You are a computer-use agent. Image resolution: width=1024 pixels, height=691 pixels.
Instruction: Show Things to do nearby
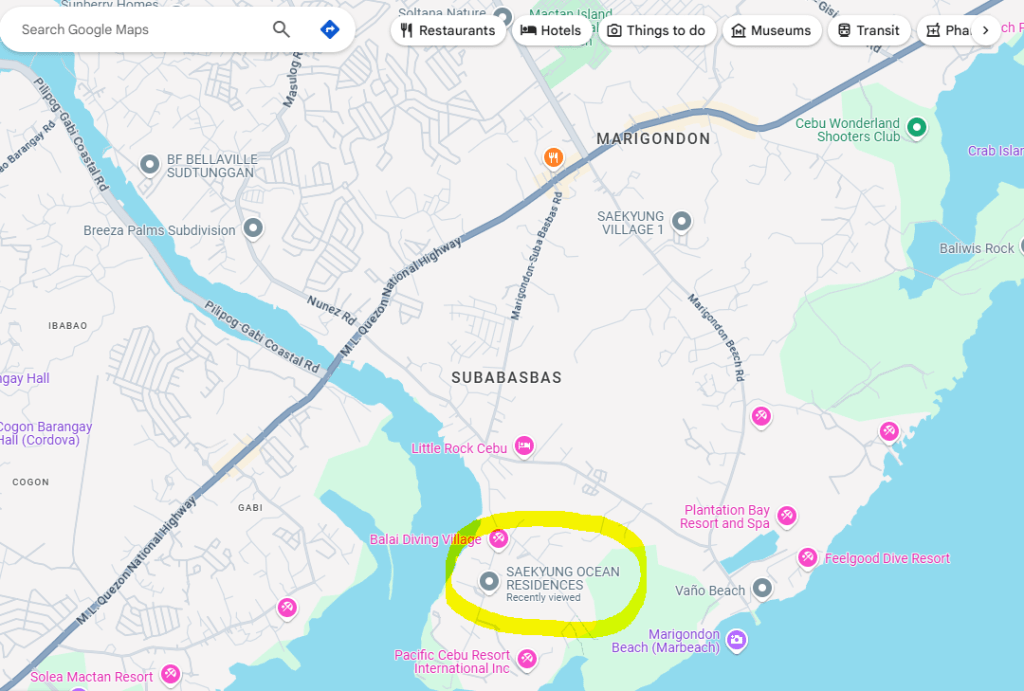point(657,30)
